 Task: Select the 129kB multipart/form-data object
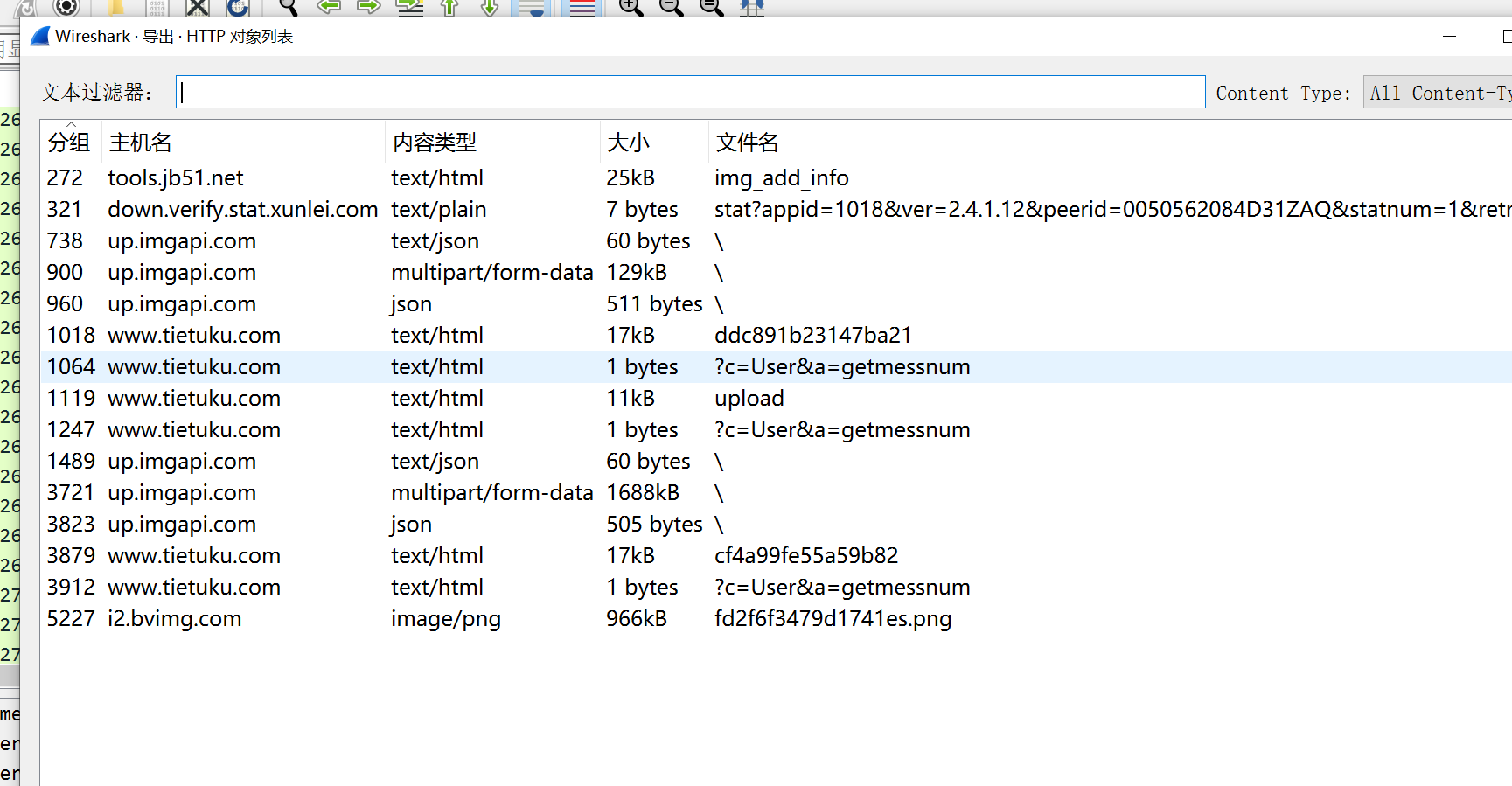[x=777, y=273]
